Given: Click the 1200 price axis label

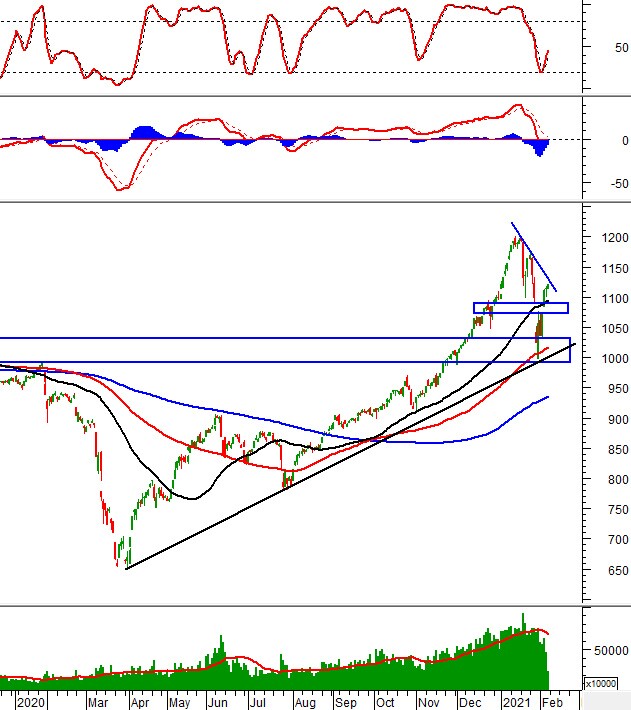Looking at the screenshot, I should [615, 238].
